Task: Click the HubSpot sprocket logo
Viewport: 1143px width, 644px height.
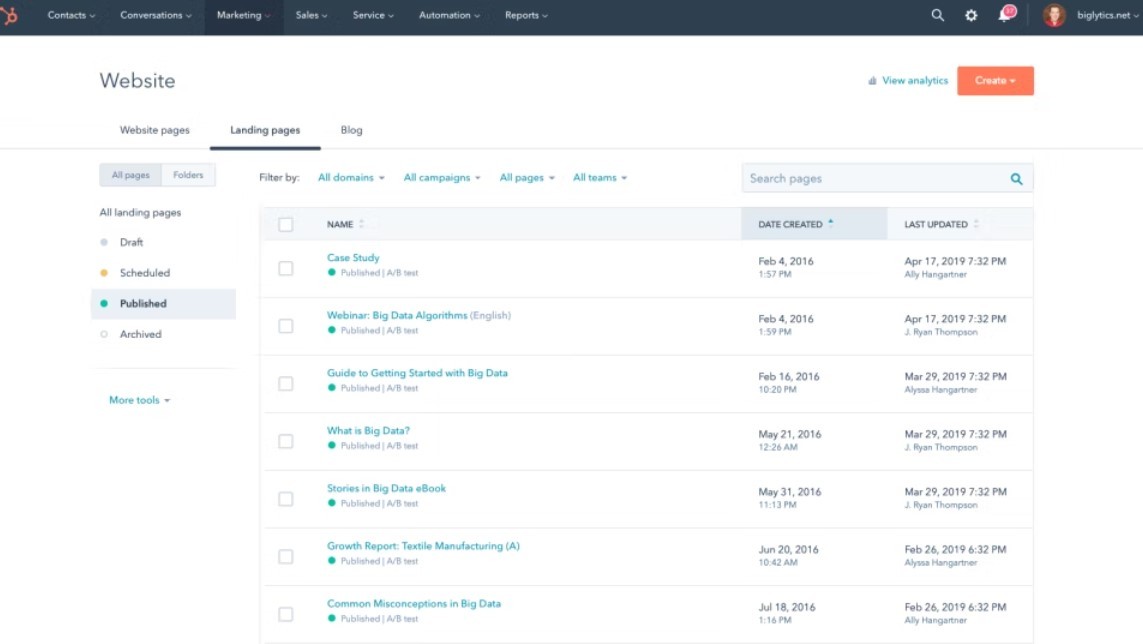Action: pyautogui.click(x=9, y=16)
